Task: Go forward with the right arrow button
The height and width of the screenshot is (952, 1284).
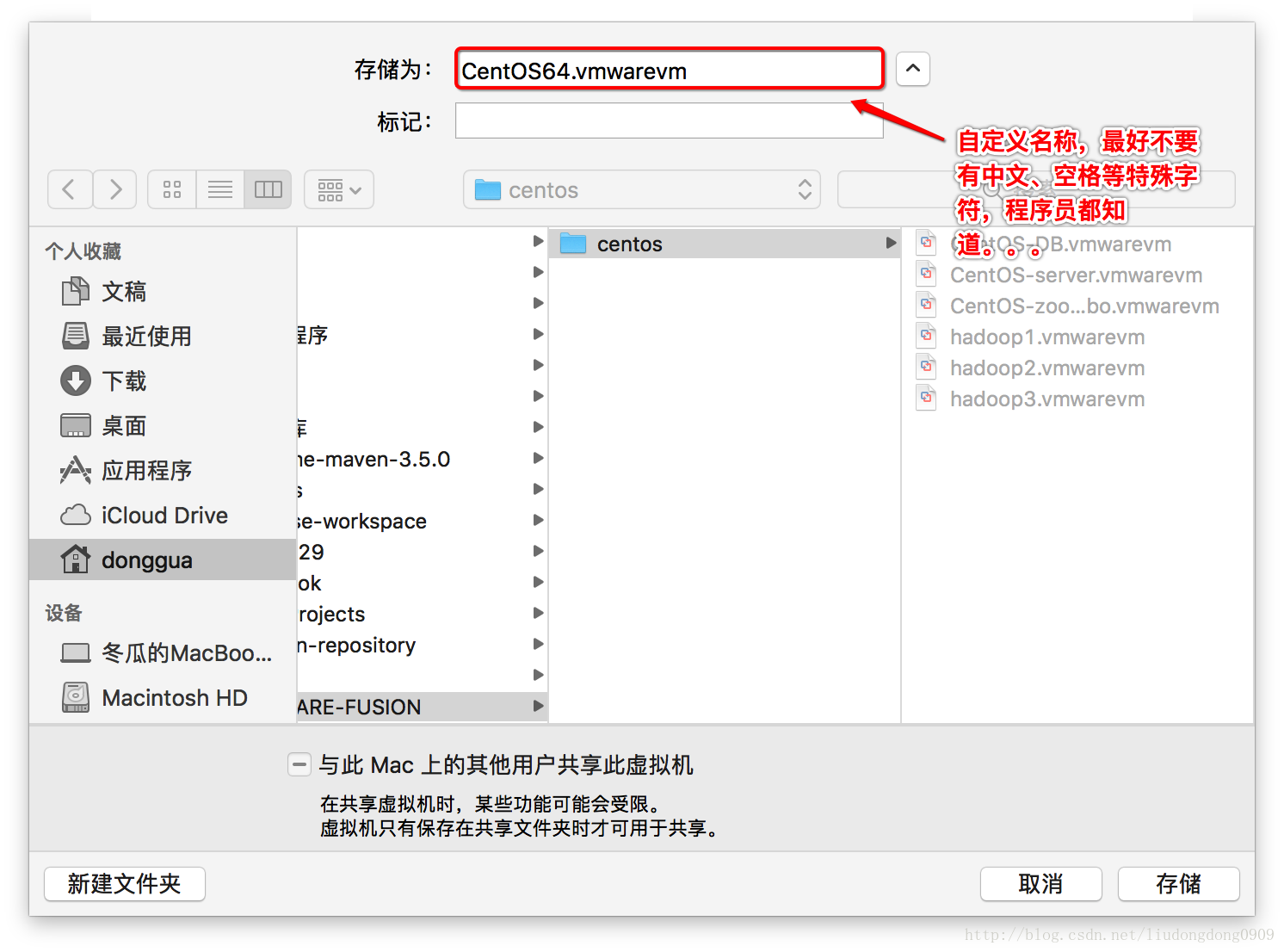Action: click(x=115, y=189)
